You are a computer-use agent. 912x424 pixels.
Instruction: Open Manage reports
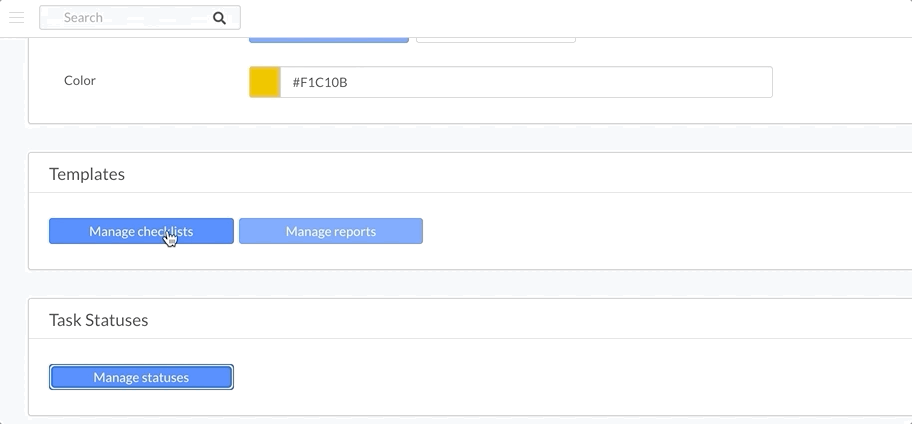click(x=331, y=231)
